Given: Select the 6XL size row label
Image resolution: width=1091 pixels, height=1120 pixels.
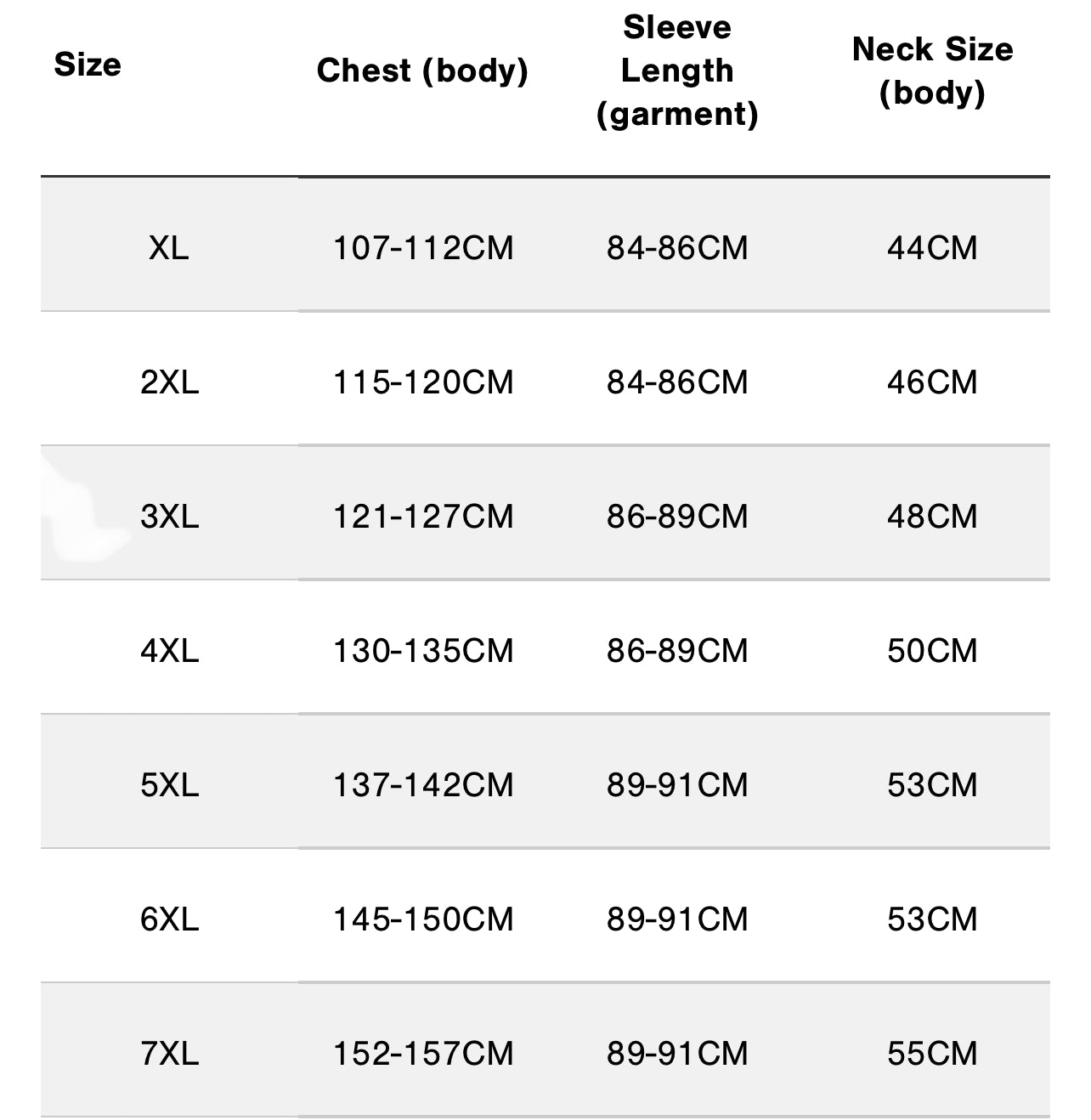Looking at the screenshot, I should tap(169, 919).
